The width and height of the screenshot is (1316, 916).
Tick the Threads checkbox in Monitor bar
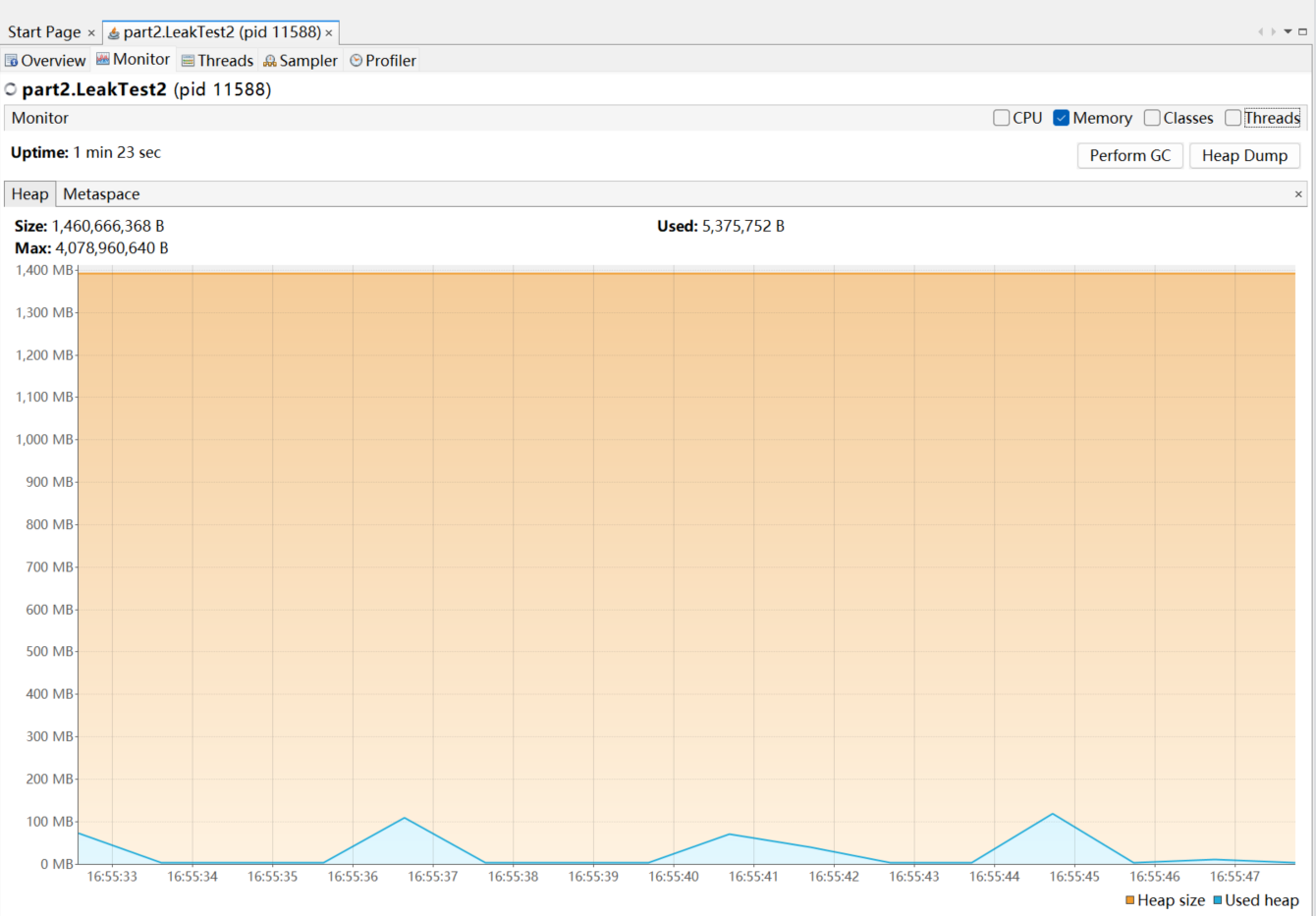click(x=1234, y=118)
